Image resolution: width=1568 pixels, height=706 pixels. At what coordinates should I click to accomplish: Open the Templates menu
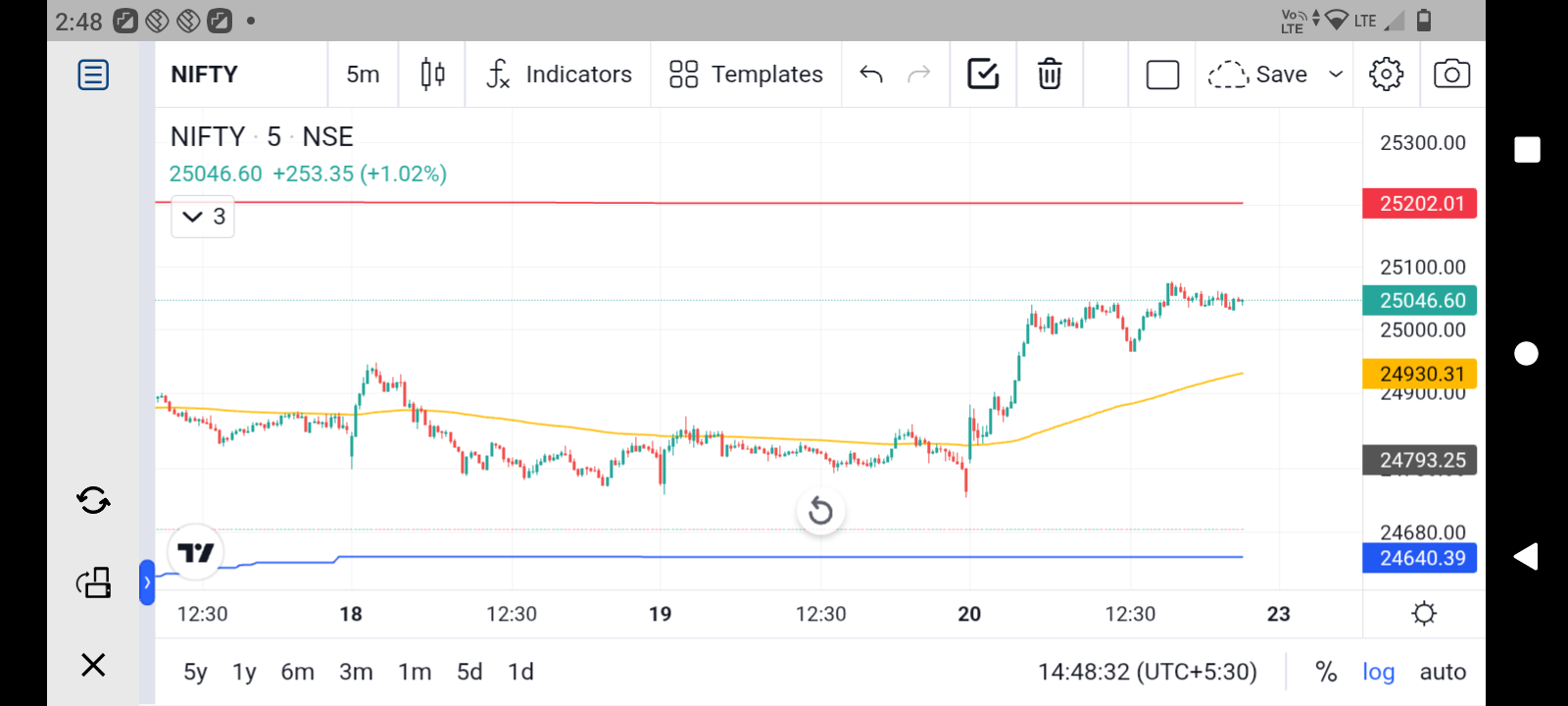pyautogui.click(x=746, y=75)
